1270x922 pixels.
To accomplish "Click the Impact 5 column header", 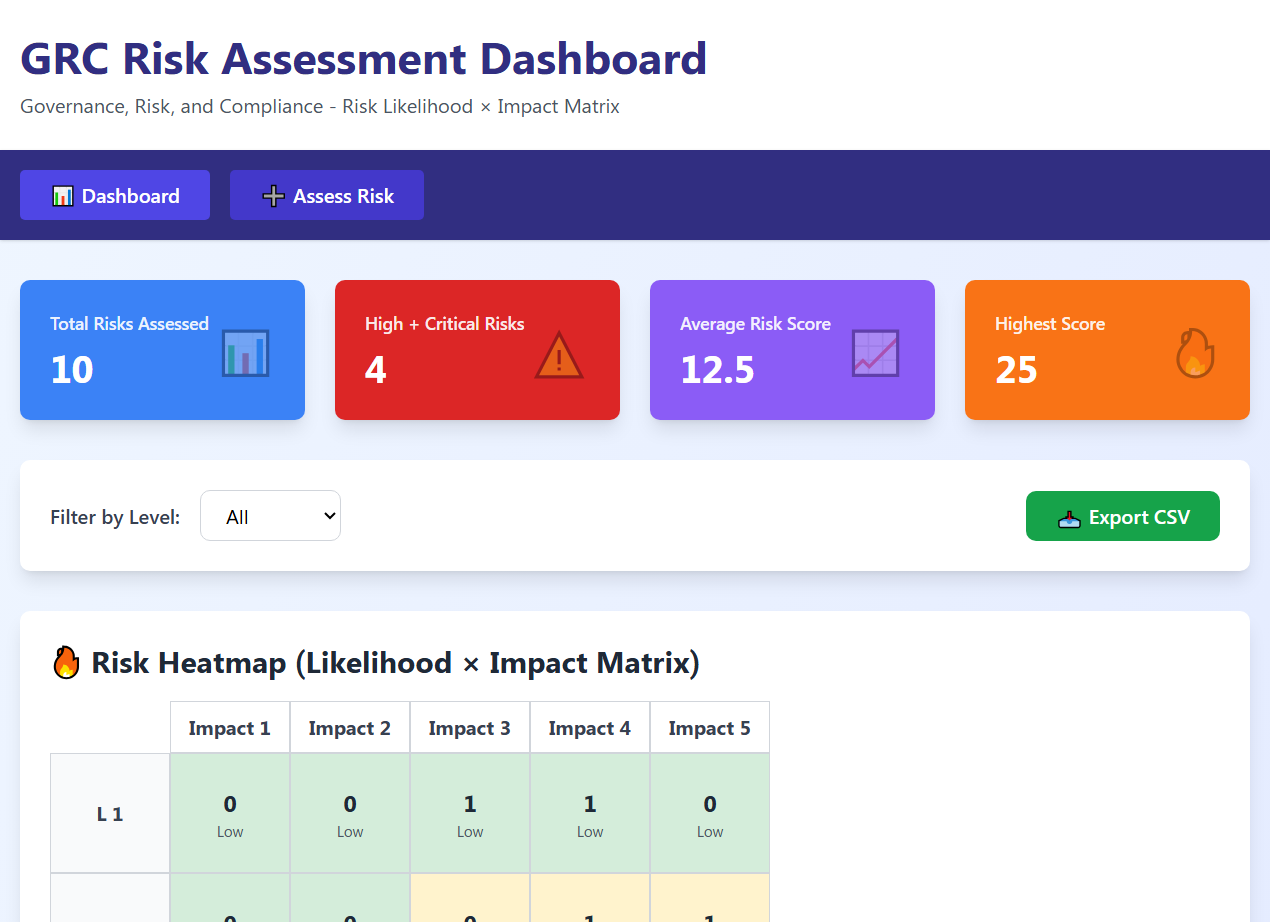I will coord(710,728).
